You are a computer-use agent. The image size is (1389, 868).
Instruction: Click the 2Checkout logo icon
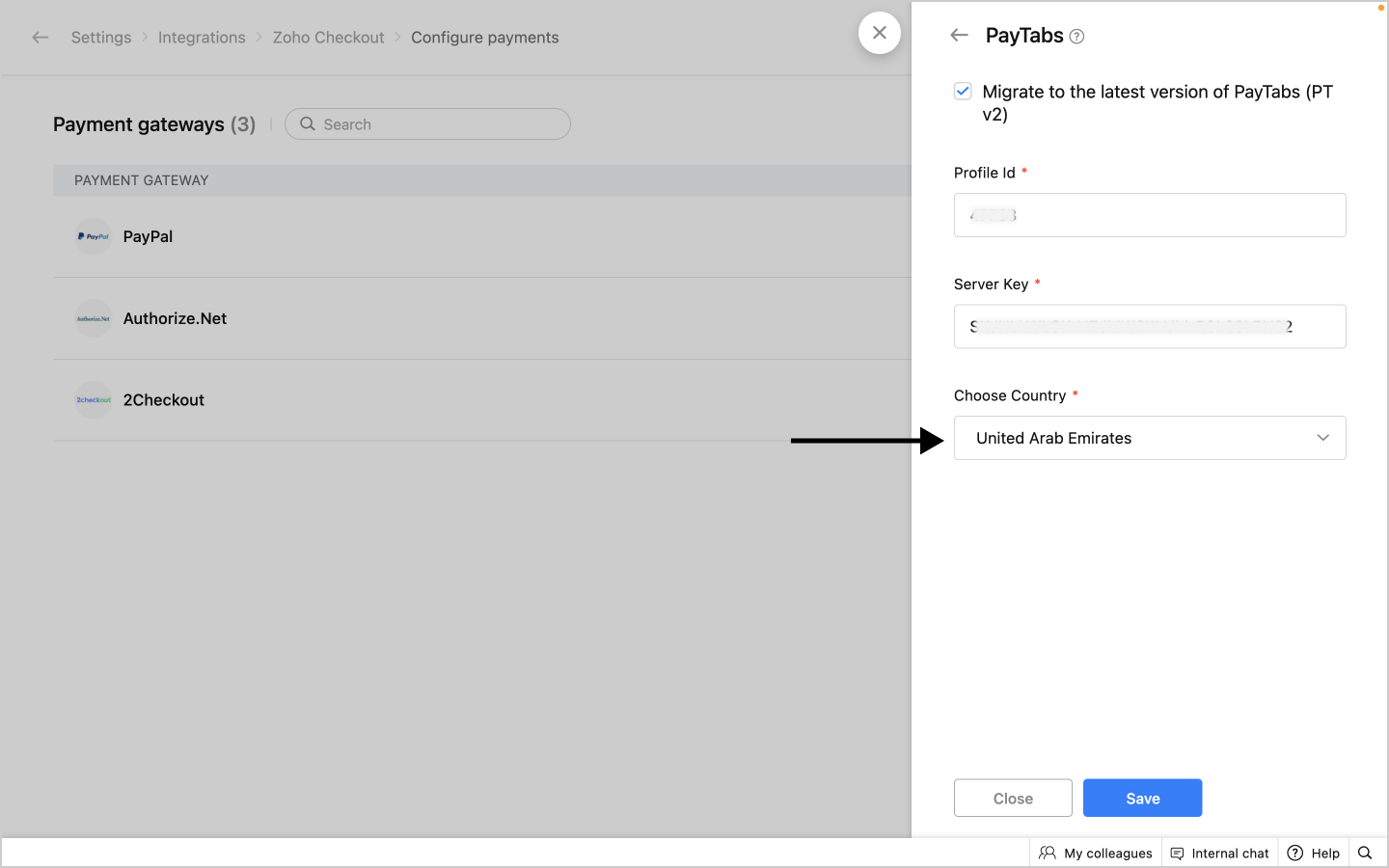pos(94,400)
